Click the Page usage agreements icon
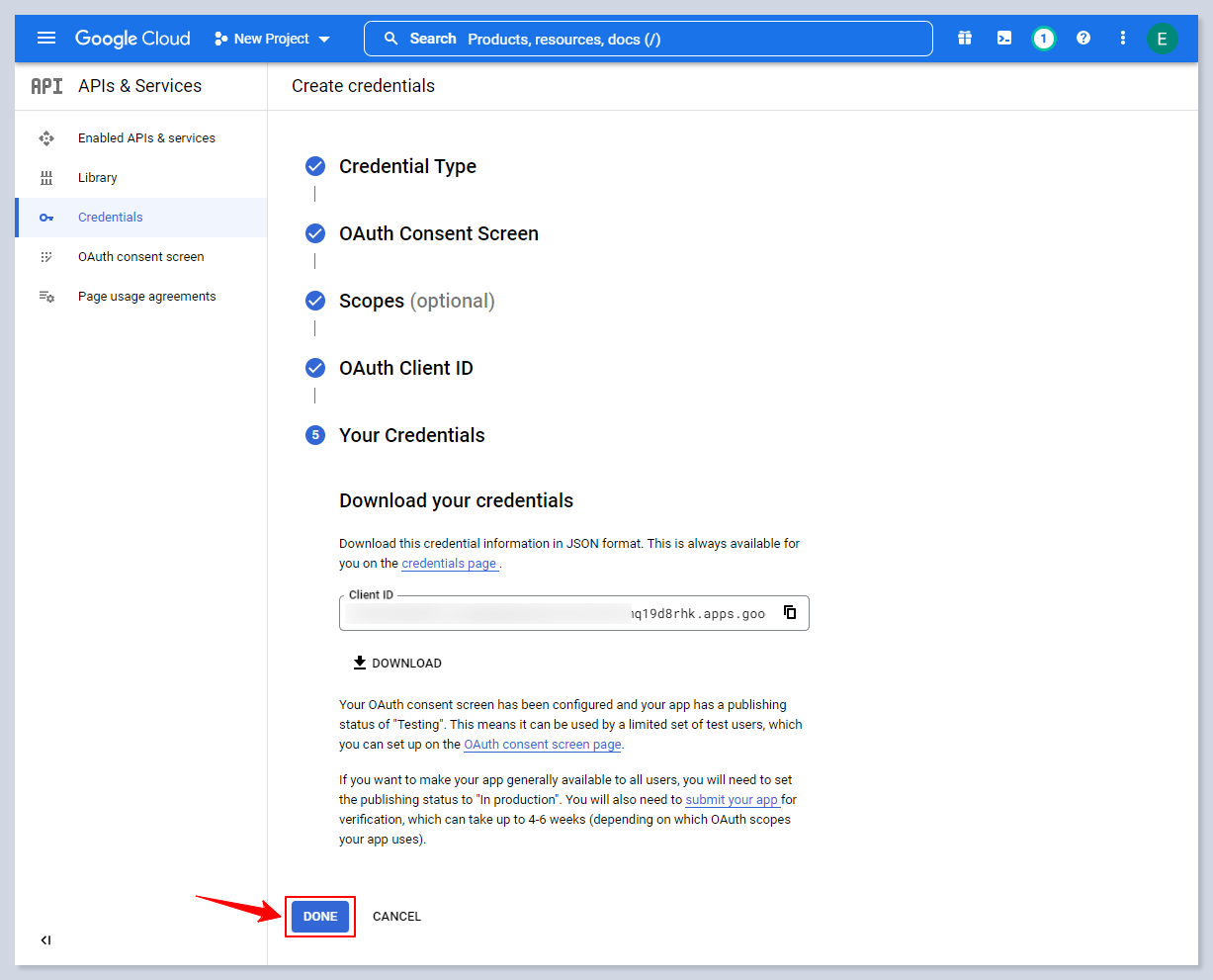 46,297
